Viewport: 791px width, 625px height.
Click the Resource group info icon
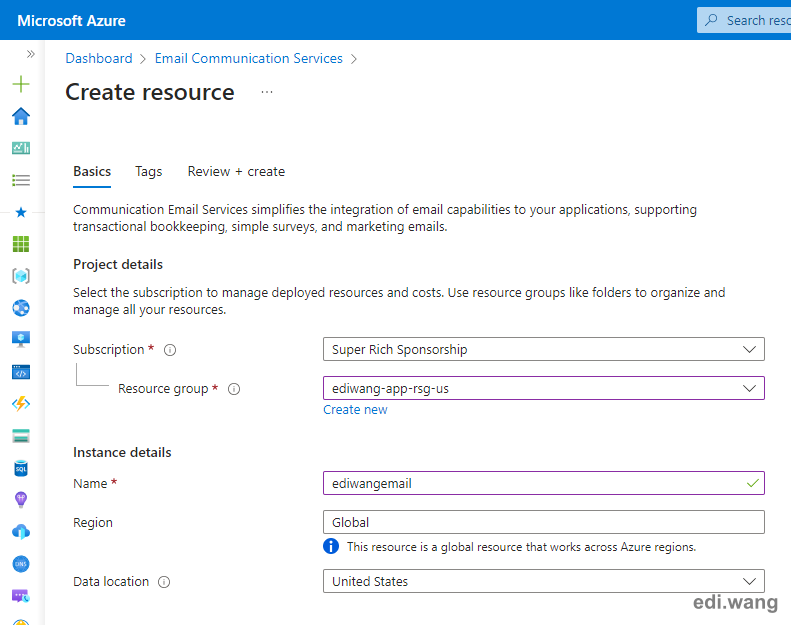(234, 389)
